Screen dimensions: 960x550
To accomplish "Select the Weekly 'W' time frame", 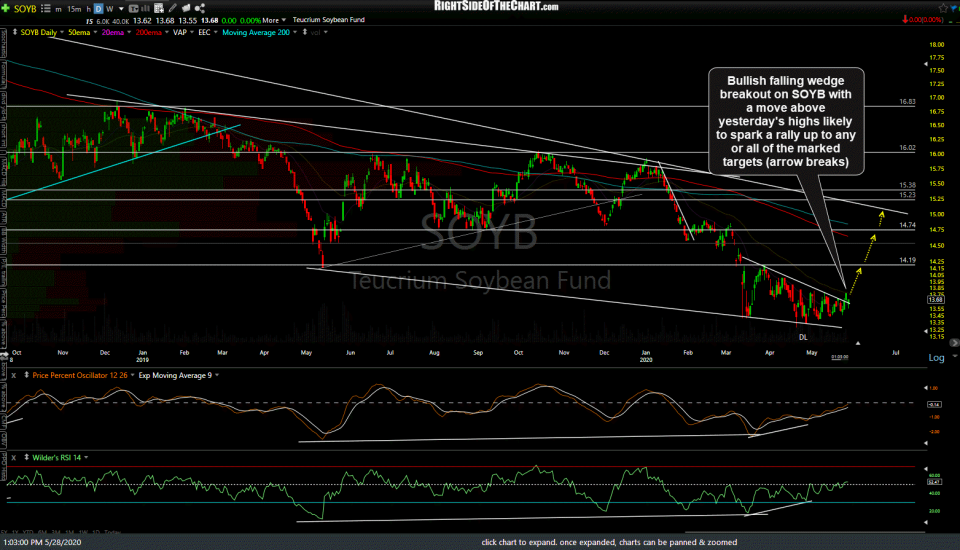I will point(110,9).
